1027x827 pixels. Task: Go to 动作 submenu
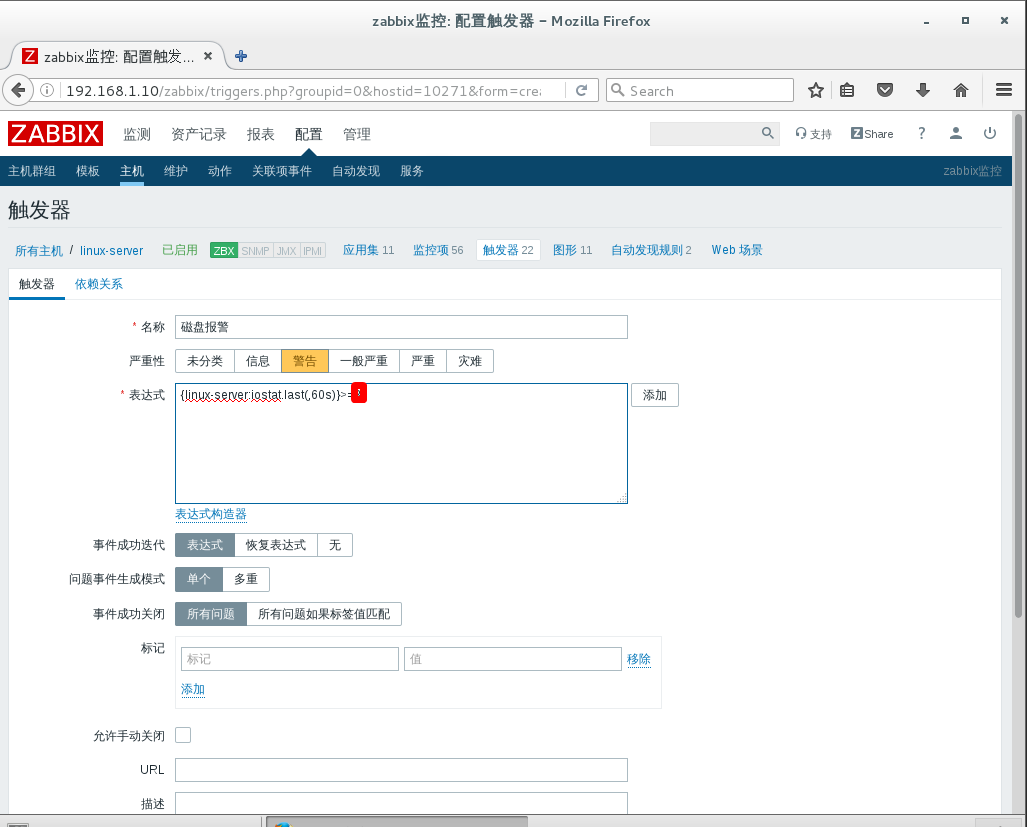coord(219,171)
